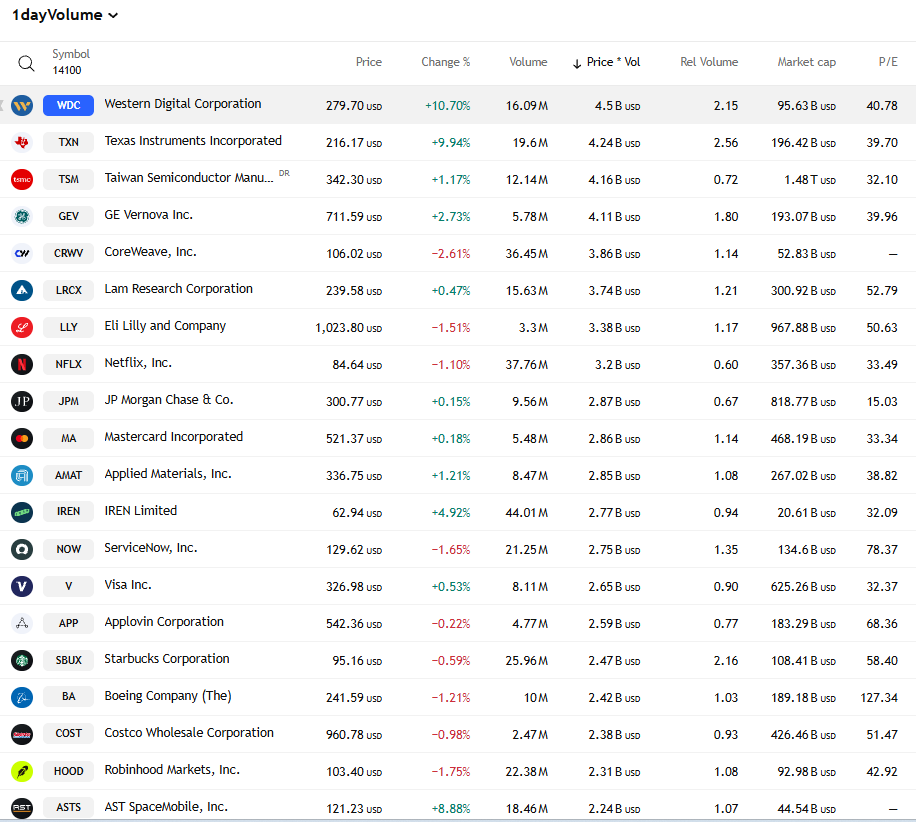The width and height of the screenshot is (916, 822).
Task: Sort by Price column header
Action: pos(369,62)
